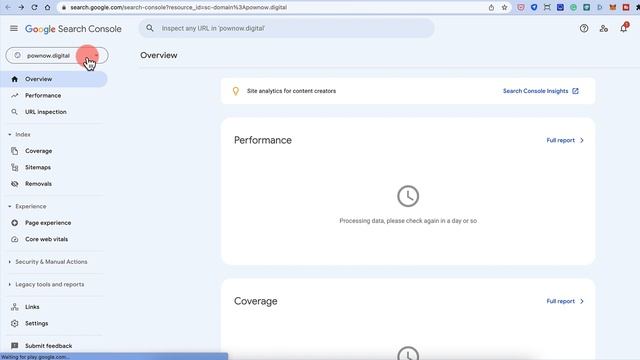This screenshot has width=640, height=360.
Task: Click the browser back arrow
Action: pos(8,7)
